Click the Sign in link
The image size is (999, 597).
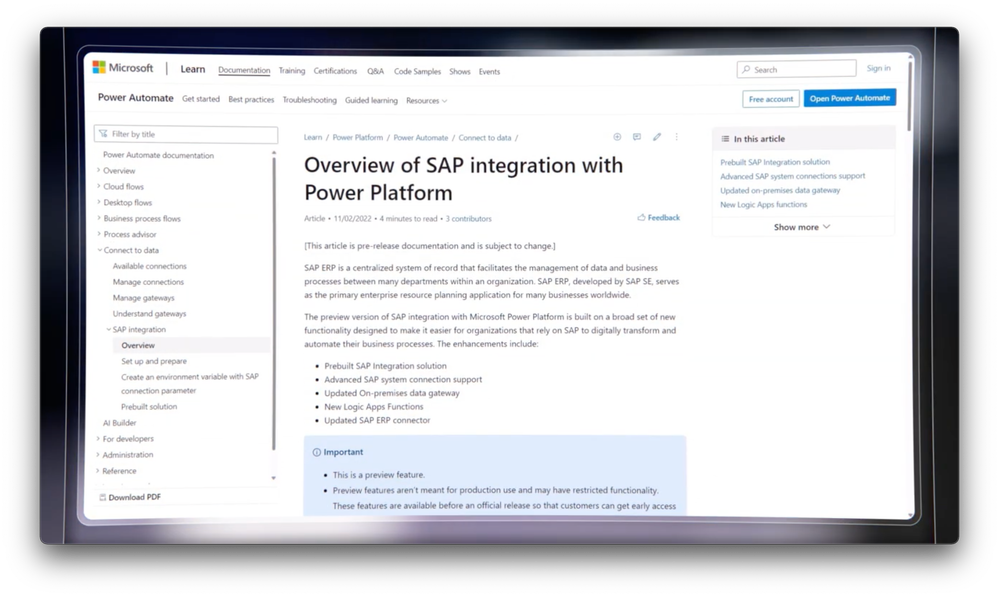[x=879, y=68]
